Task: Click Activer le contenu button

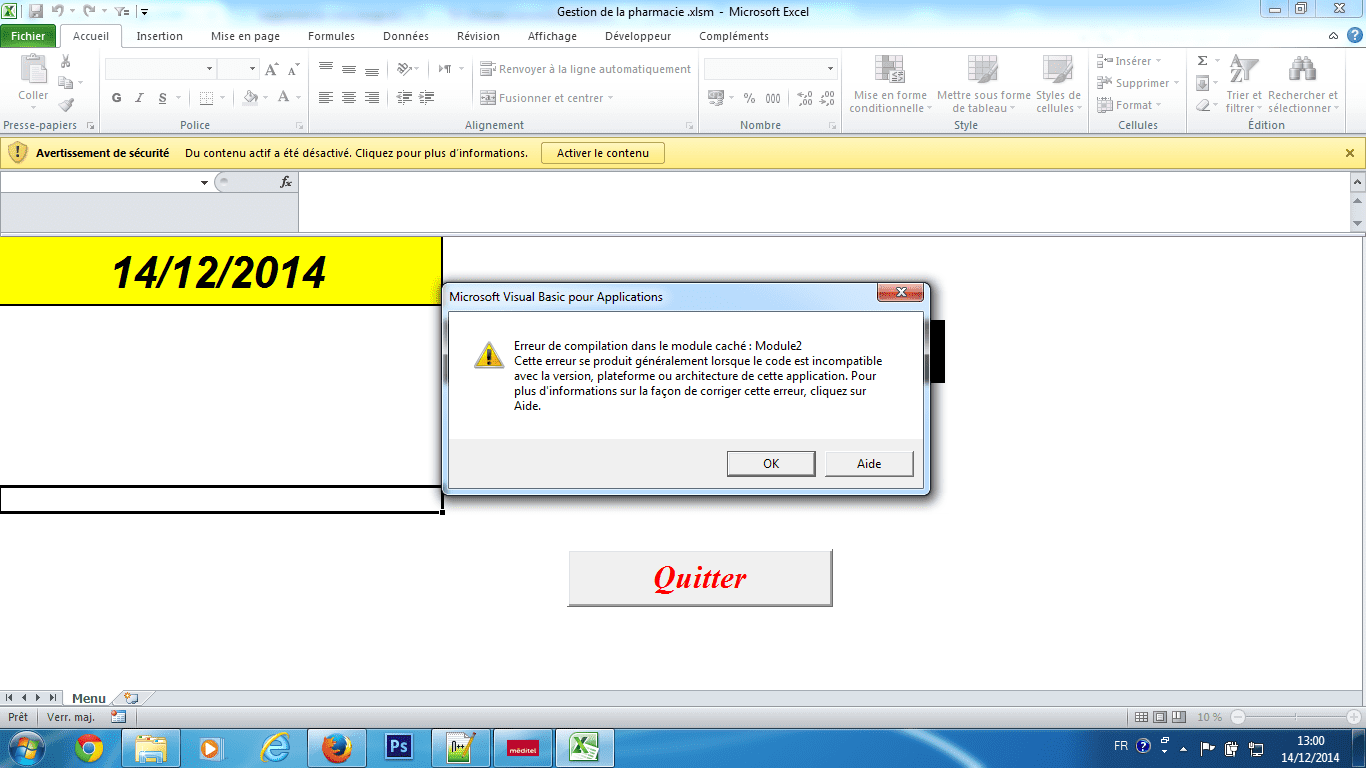Action: [x=603, y=153]
